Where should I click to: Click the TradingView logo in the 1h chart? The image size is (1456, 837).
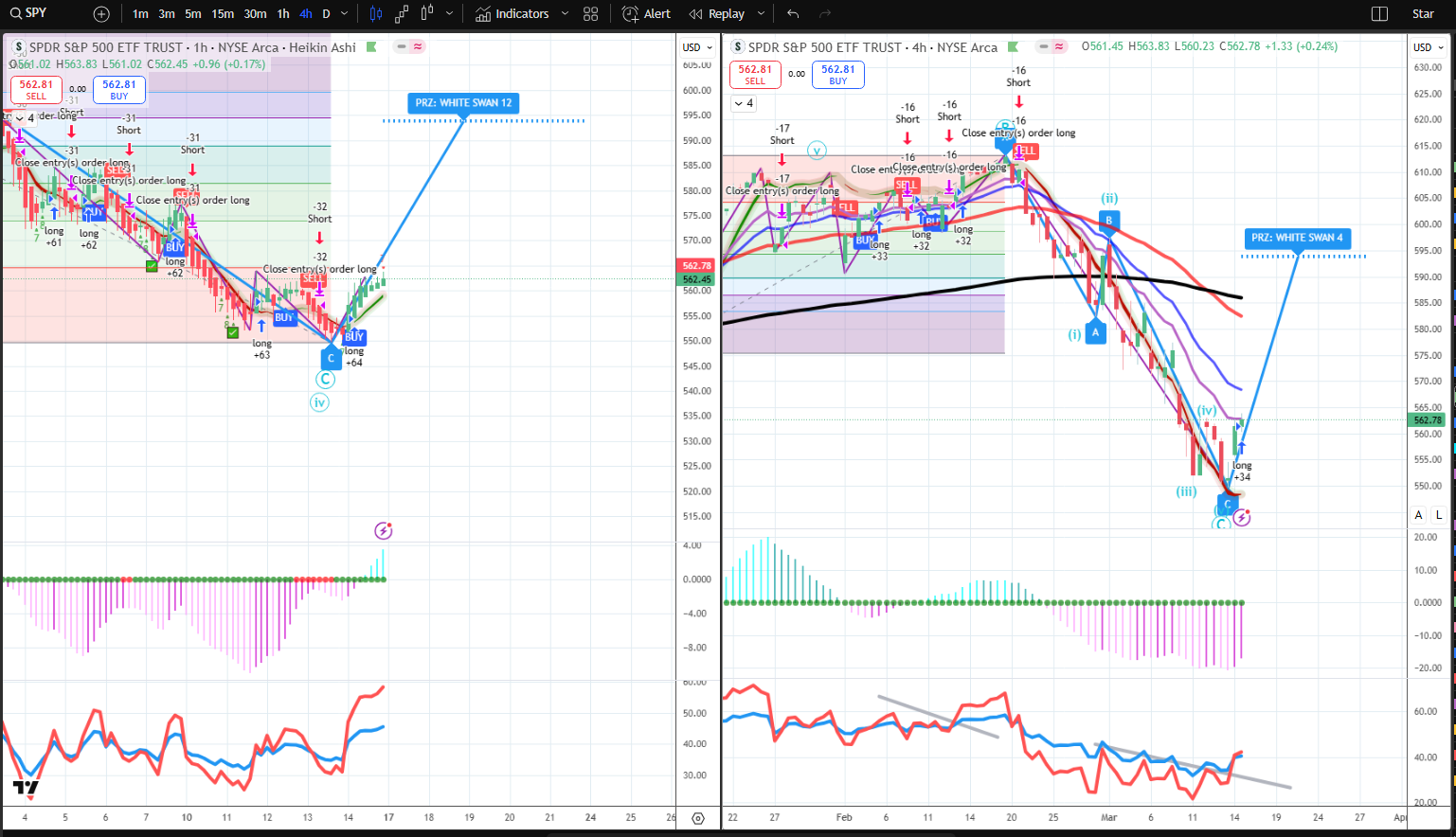coord(27,788)
